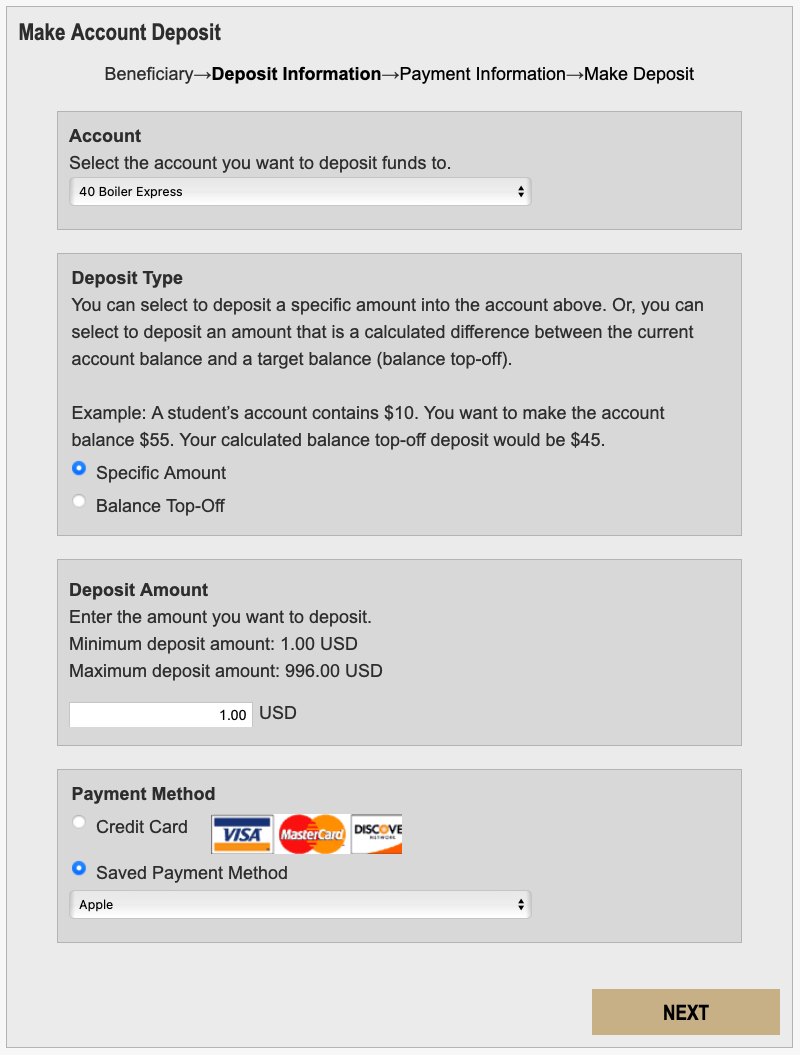Image resolution: width=800 pixels, height=1055 pixels.
Task: Click the account dropdown stepper arrows
Action: [x=523, y=191]
